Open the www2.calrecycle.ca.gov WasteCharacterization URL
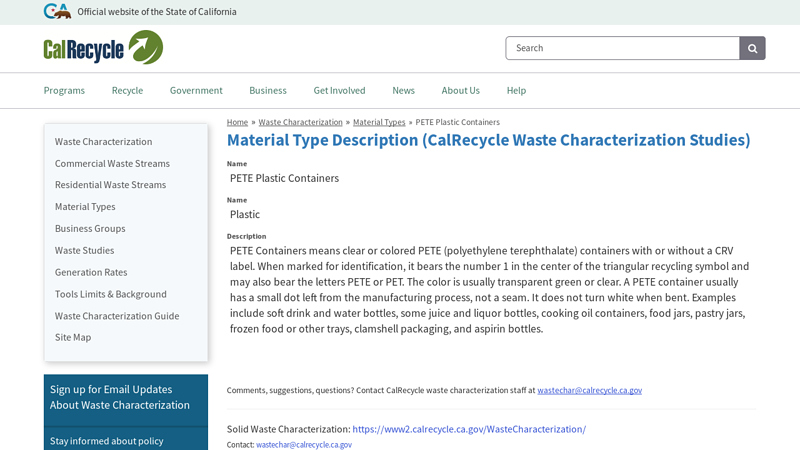The width and height of the screenshot is (800, 450). pyautogui.click(x=469, y=429)
